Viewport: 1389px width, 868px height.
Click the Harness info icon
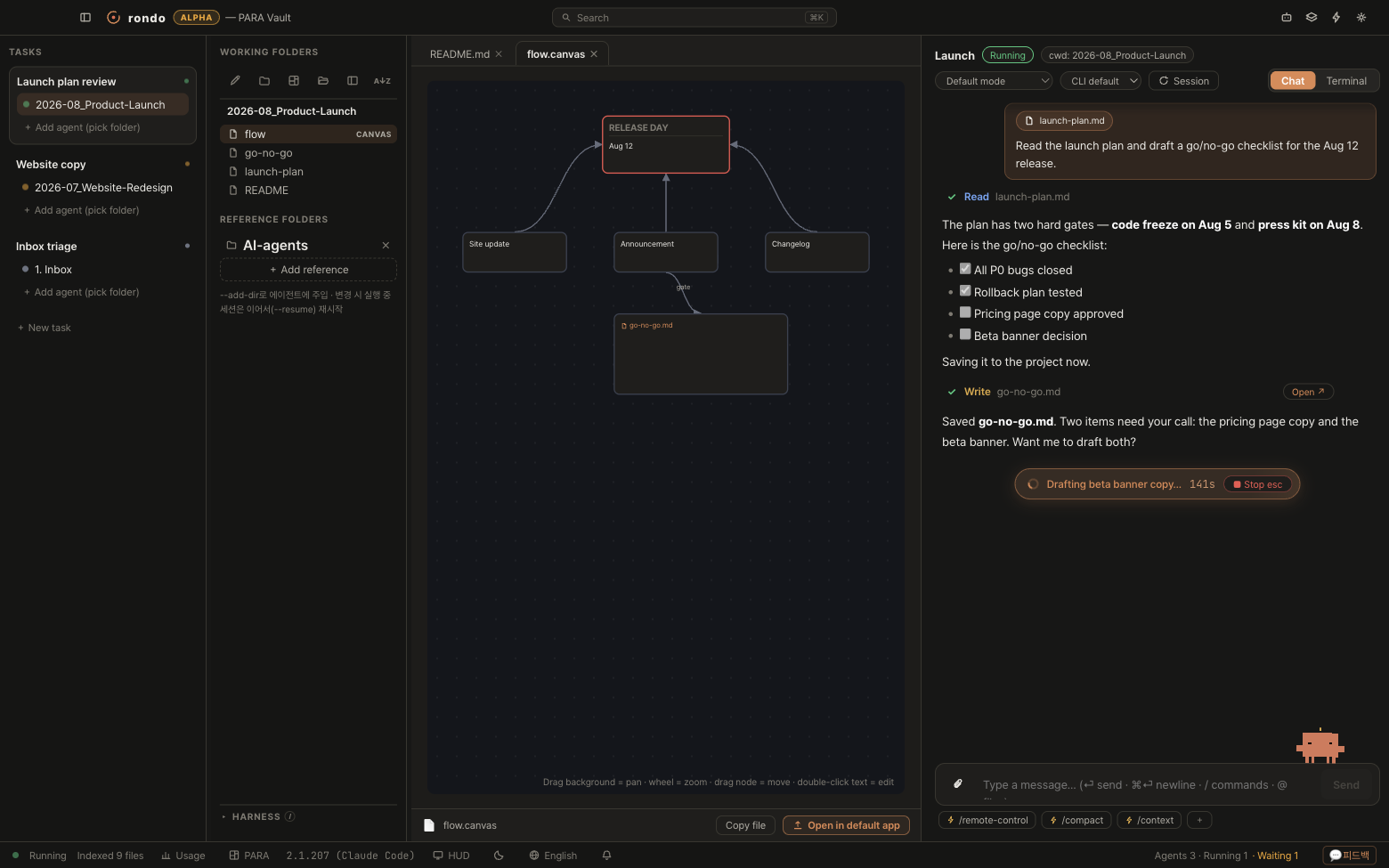tap(289, 816)
